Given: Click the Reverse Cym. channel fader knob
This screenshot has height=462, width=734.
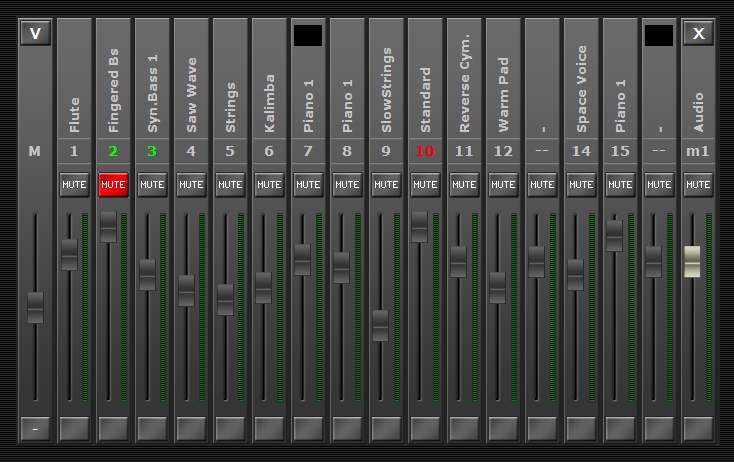Looking at the screenshot, I should click(x=458, y=262).
